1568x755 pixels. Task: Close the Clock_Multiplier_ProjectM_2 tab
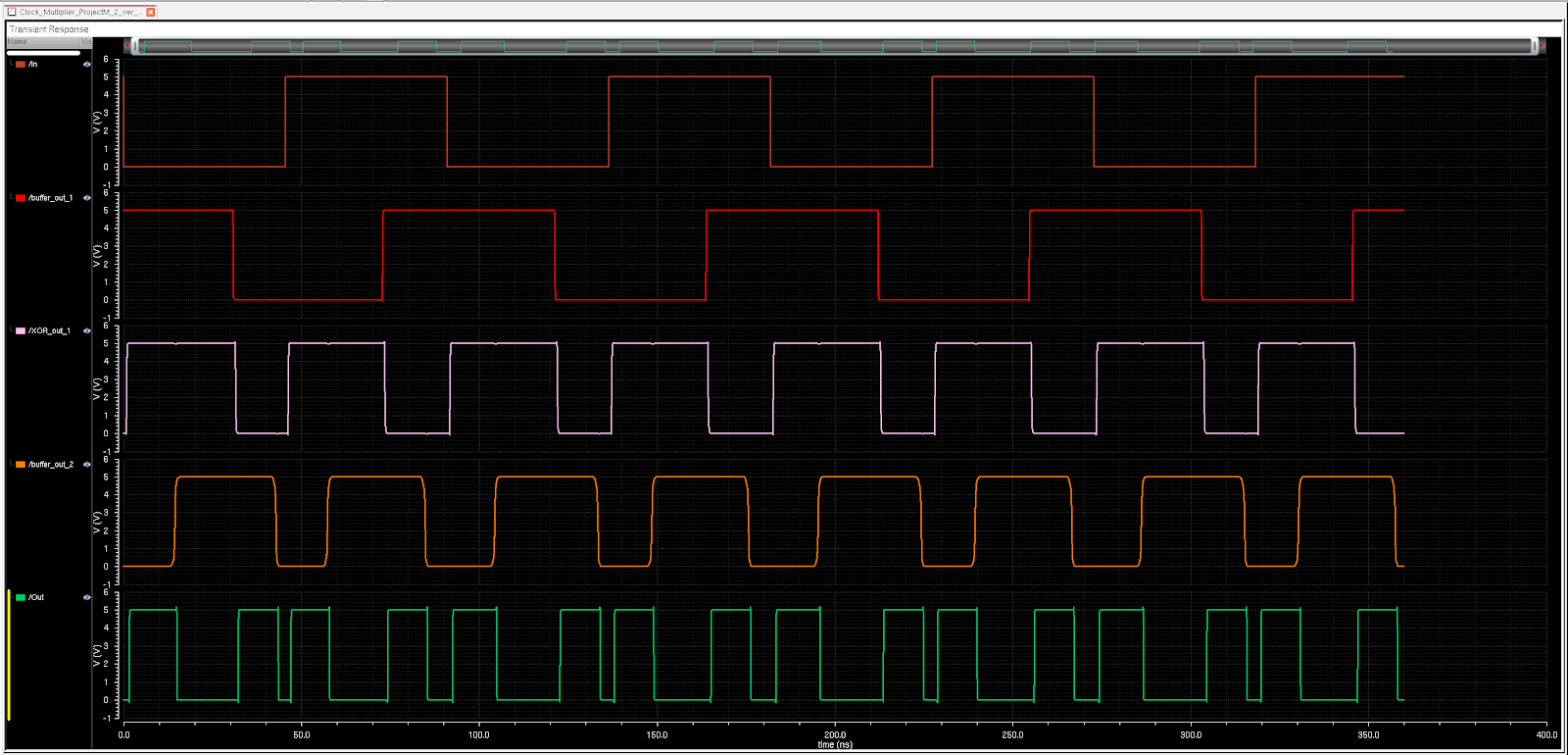click(x=151, y=12)
